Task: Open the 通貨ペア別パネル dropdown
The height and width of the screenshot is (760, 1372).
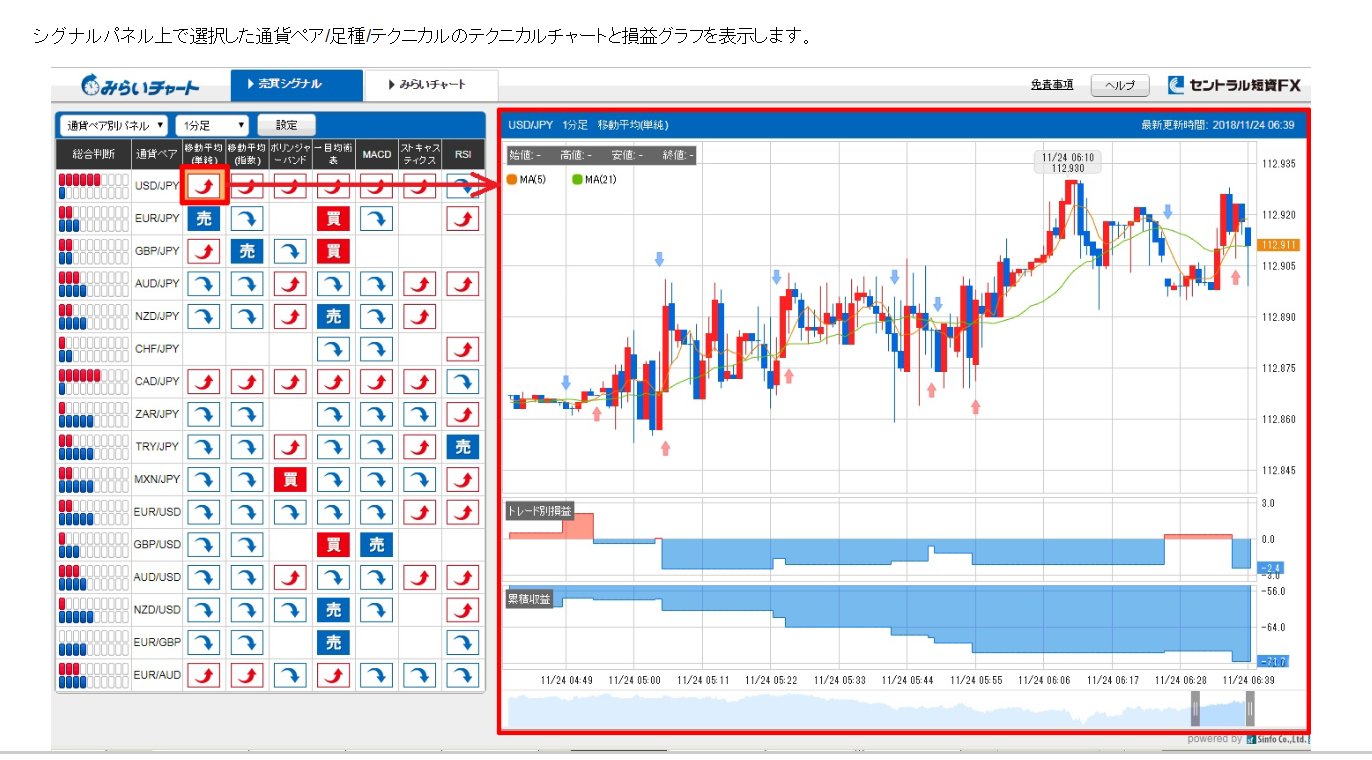Action: pos(112,125)
